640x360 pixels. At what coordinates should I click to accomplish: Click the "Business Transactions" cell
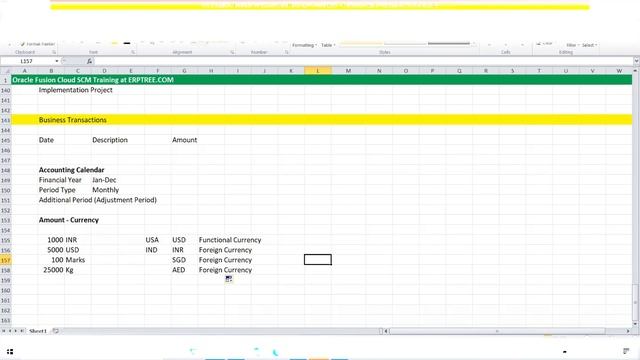click(73, 120)
